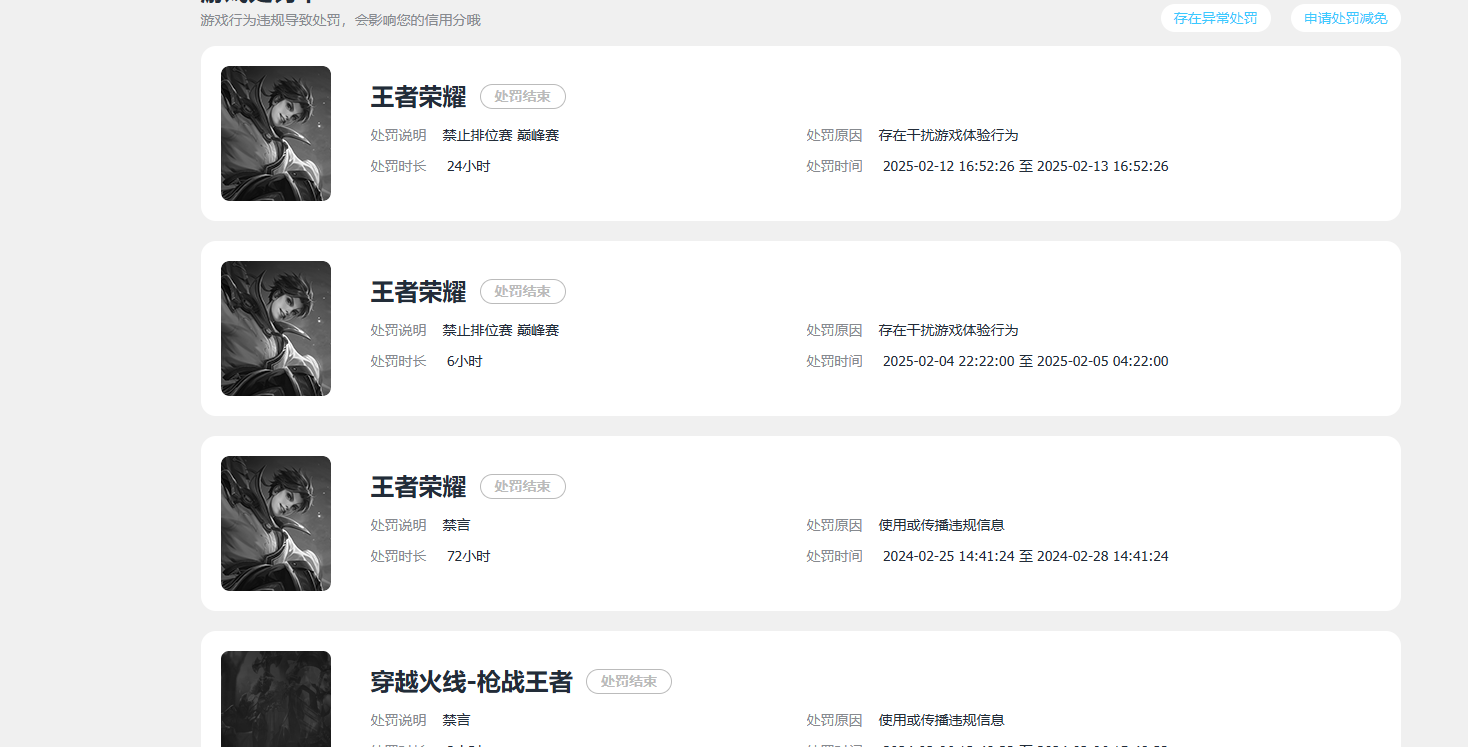This screenshot has width=1468, height=747.
Task: Click the 2025-02-04 22:22:00 penalty time range
Action: [x=1026, y=361]
